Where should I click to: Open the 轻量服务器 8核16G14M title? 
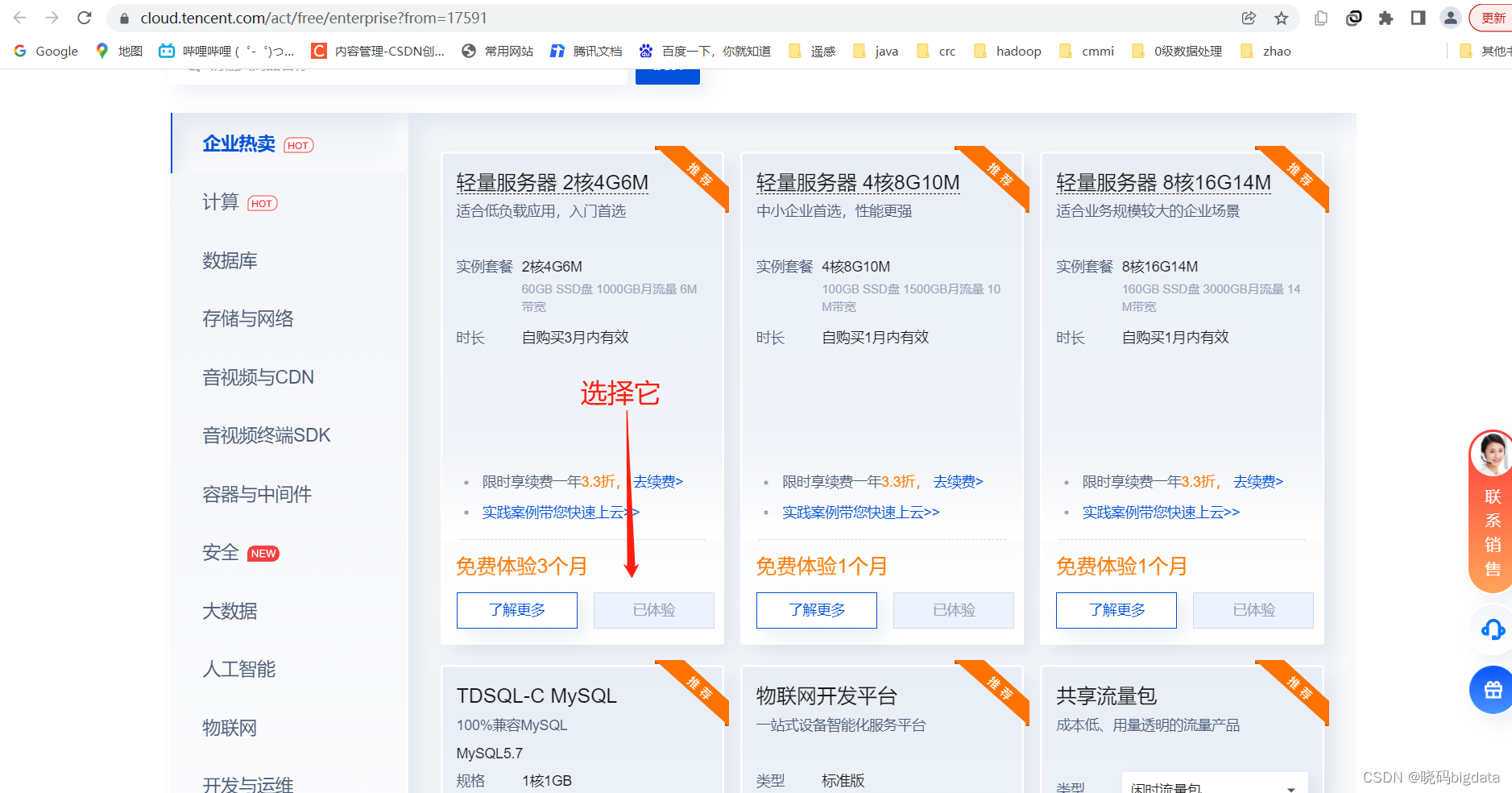tap(1163, 183)
